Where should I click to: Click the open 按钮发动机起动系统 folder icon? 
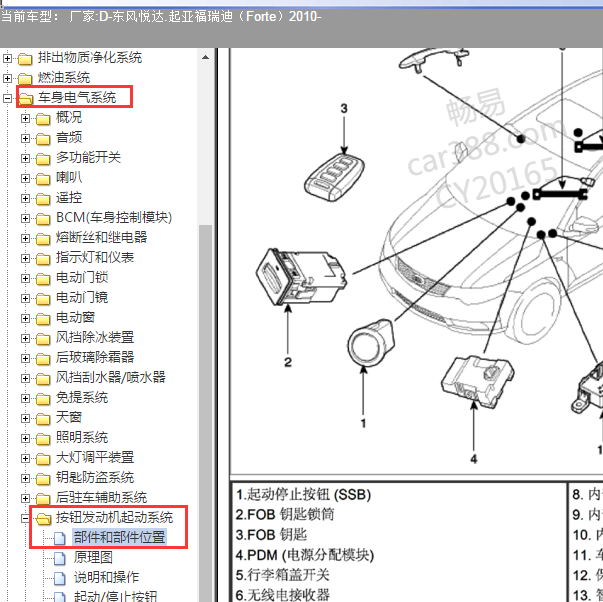pos(44,519)
